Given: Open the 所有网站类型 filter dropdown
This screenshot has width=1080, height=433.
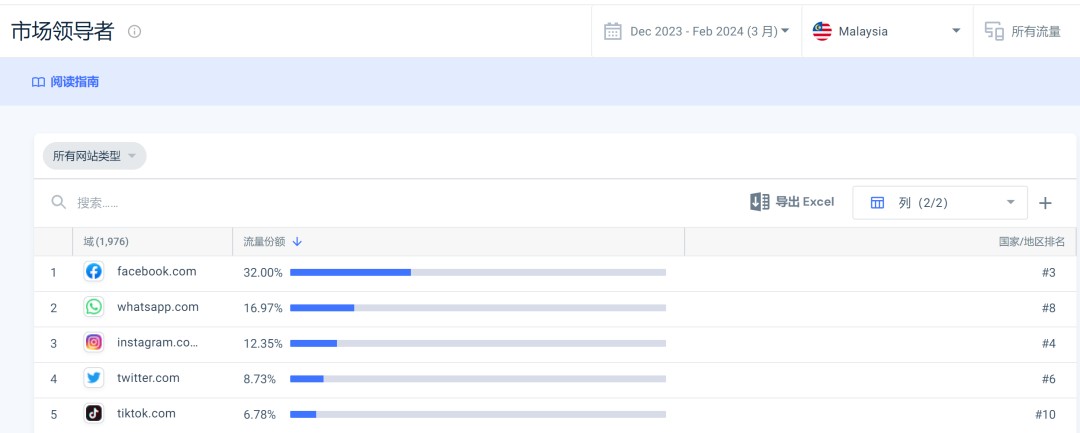Looking at the screenshot, I should click(94, 156).
